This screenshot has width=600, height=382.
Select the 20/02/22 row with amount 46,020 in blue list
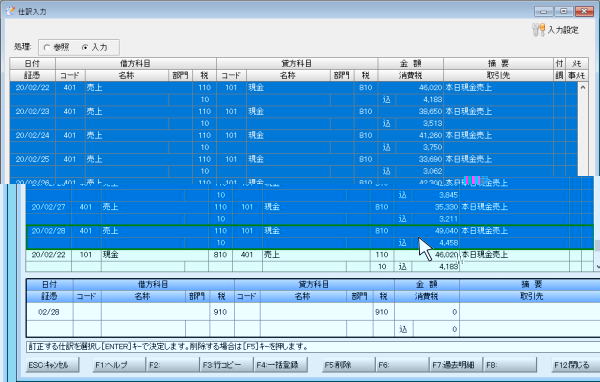click(293, 93)
